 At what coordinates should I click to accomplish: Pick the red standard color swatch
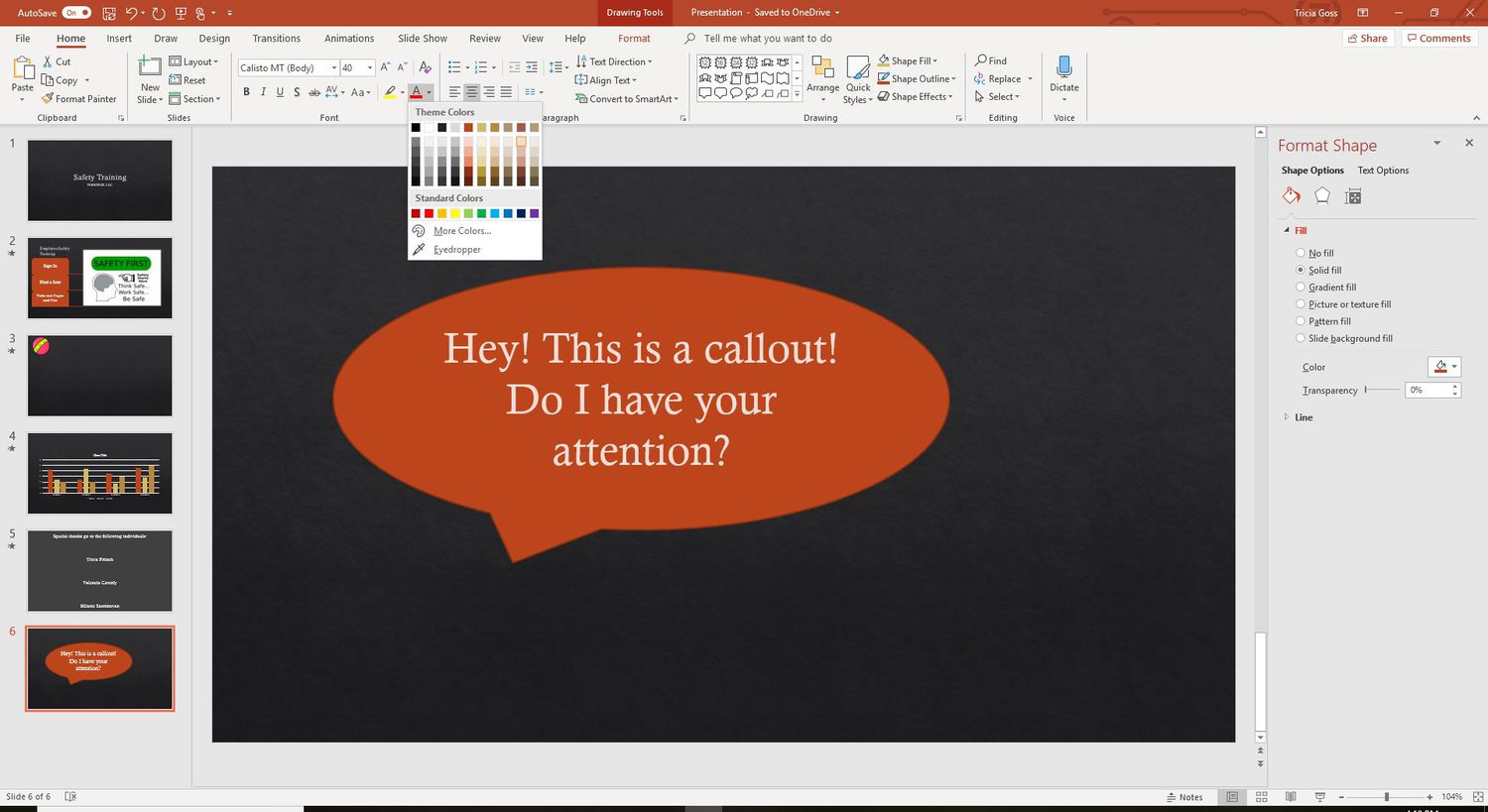(x=429, y=213)
